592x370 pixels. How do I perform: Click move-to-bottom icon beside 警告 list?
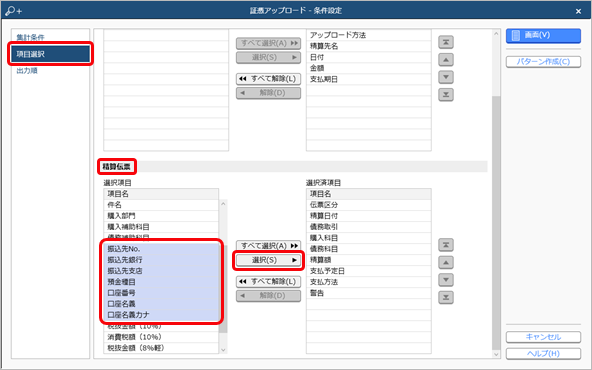click(x=446, y=297)
